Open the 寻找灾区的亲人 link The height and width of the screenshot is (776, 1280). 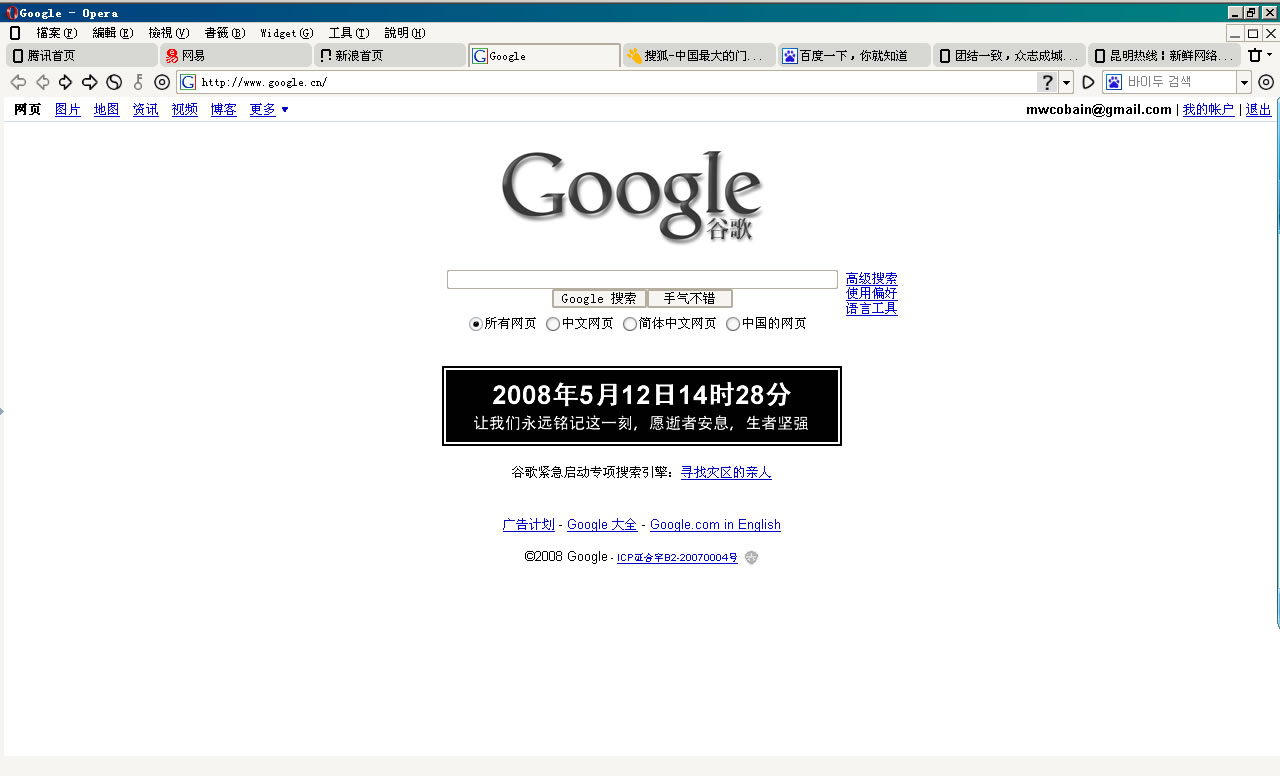(x=726, y=472)
